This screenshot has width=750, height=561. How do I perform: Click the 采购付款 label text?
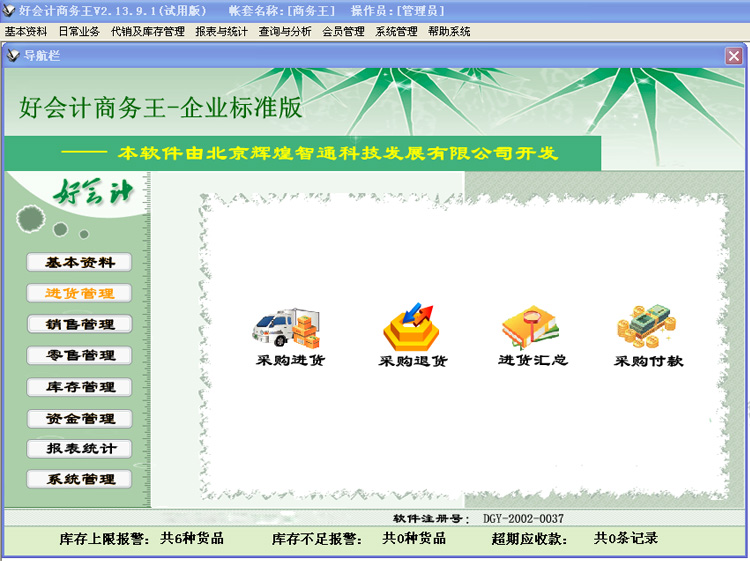[x=649, y=361]
